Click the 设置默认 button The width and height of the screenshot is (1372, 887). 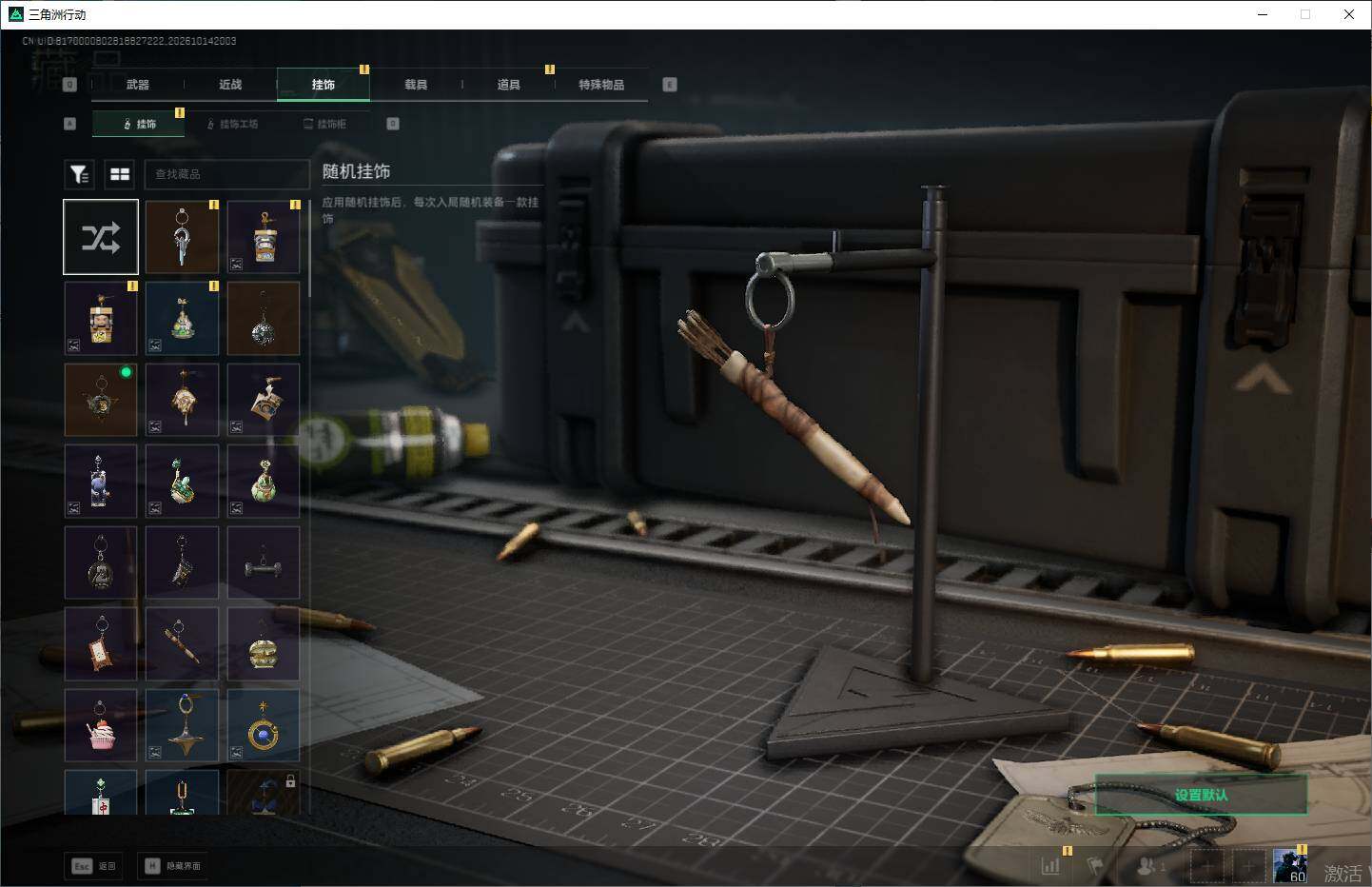coord(1201,795)
